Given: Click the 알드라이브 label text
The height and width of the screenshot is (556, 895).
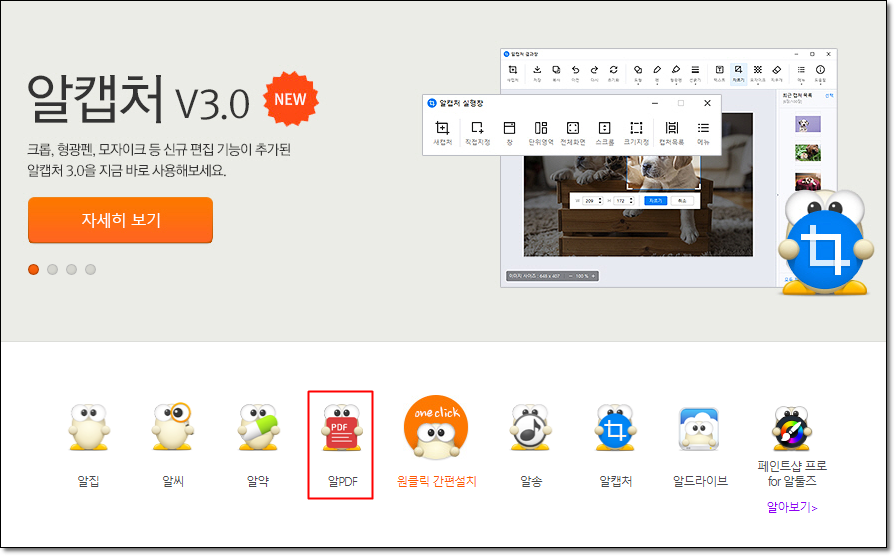Looking at the screenshot, I should coord(700,481).
